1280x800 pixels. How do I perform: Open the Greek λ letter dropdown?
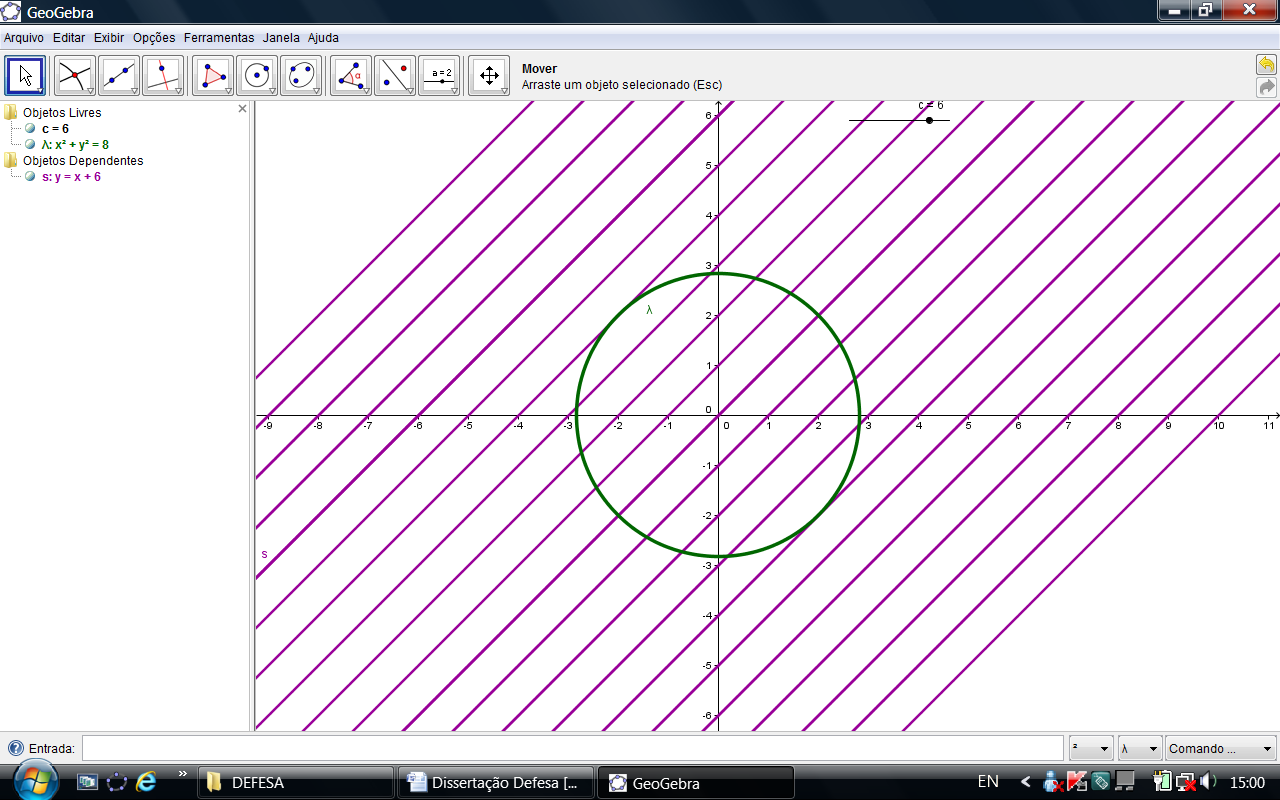click(1140, 748)
